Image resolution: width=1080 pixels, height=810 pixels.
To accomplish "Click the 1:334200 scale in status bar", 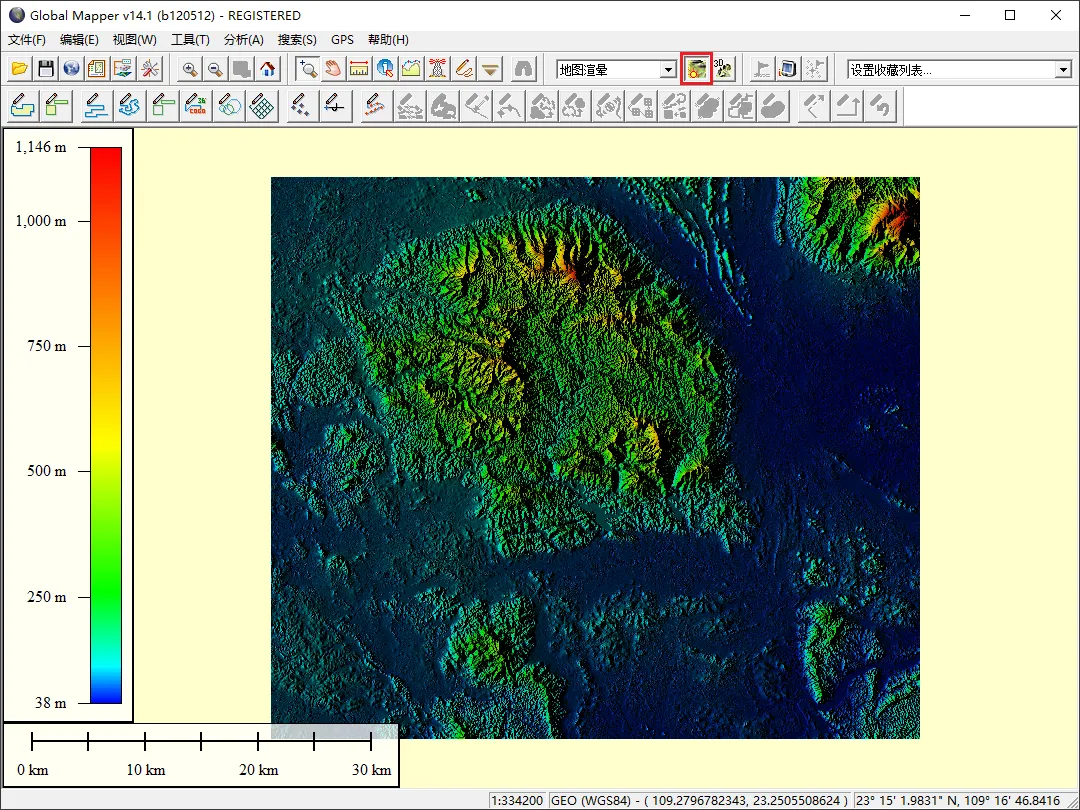I will [x=517, y=800].
